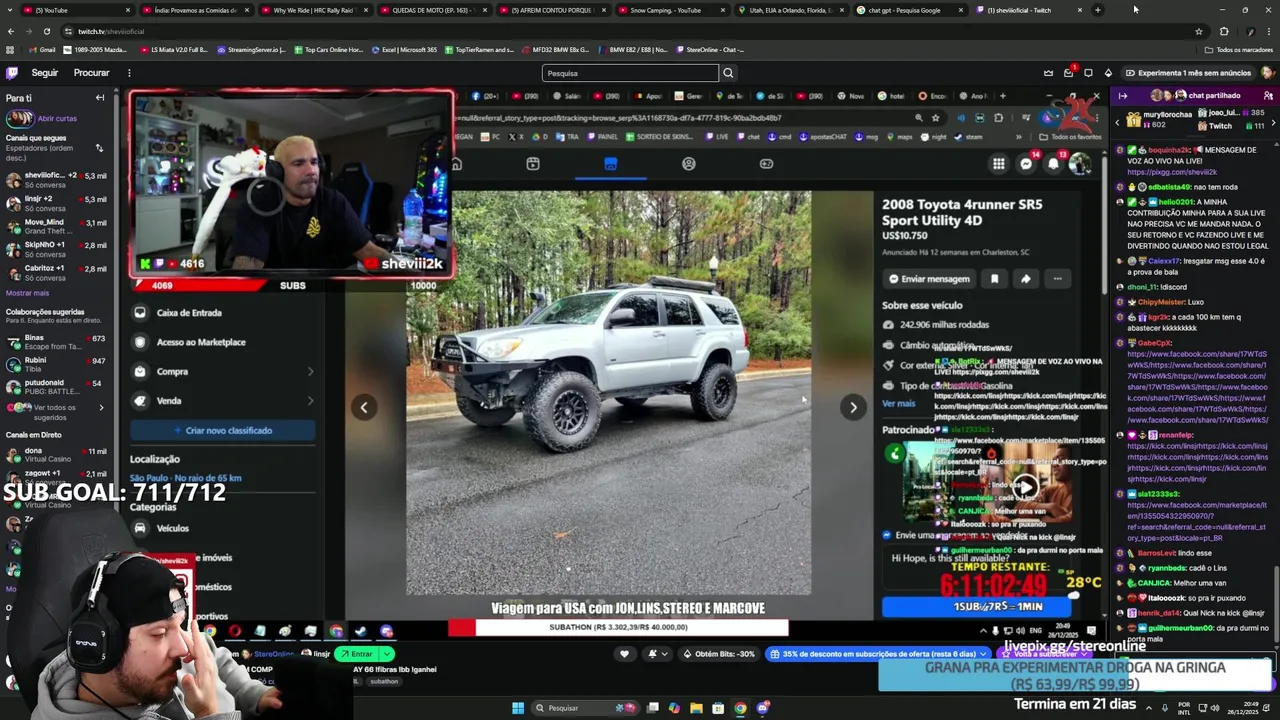Open new browser tab plus button

(1097, 10)
